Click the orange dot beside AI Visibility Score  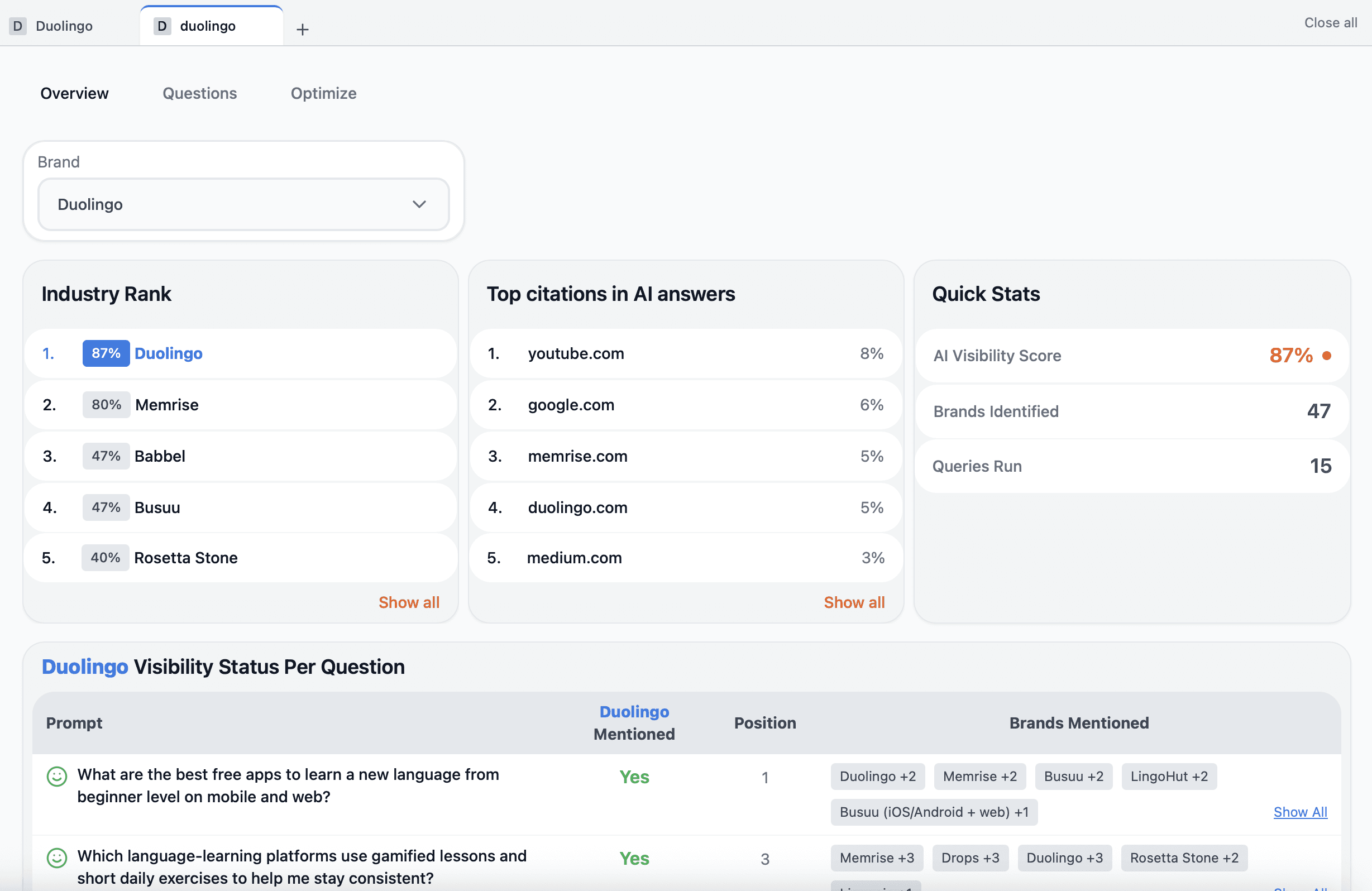pyautogui.click(x=1326, y=356)
